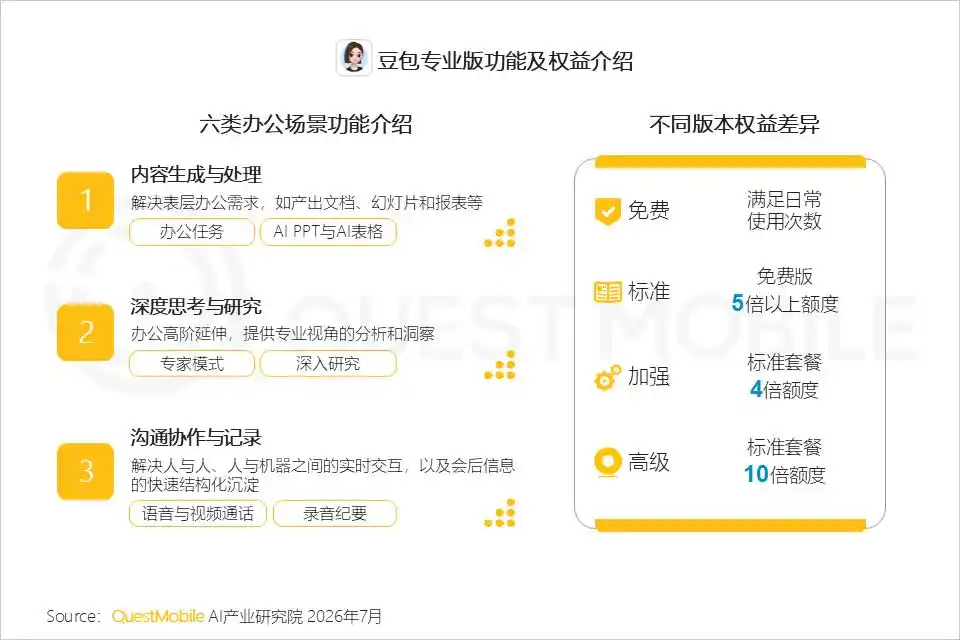Click the title 豆包专业版功能及权益介绍
The height and width of the screenshot is (640, 960).
pos(505,61)
